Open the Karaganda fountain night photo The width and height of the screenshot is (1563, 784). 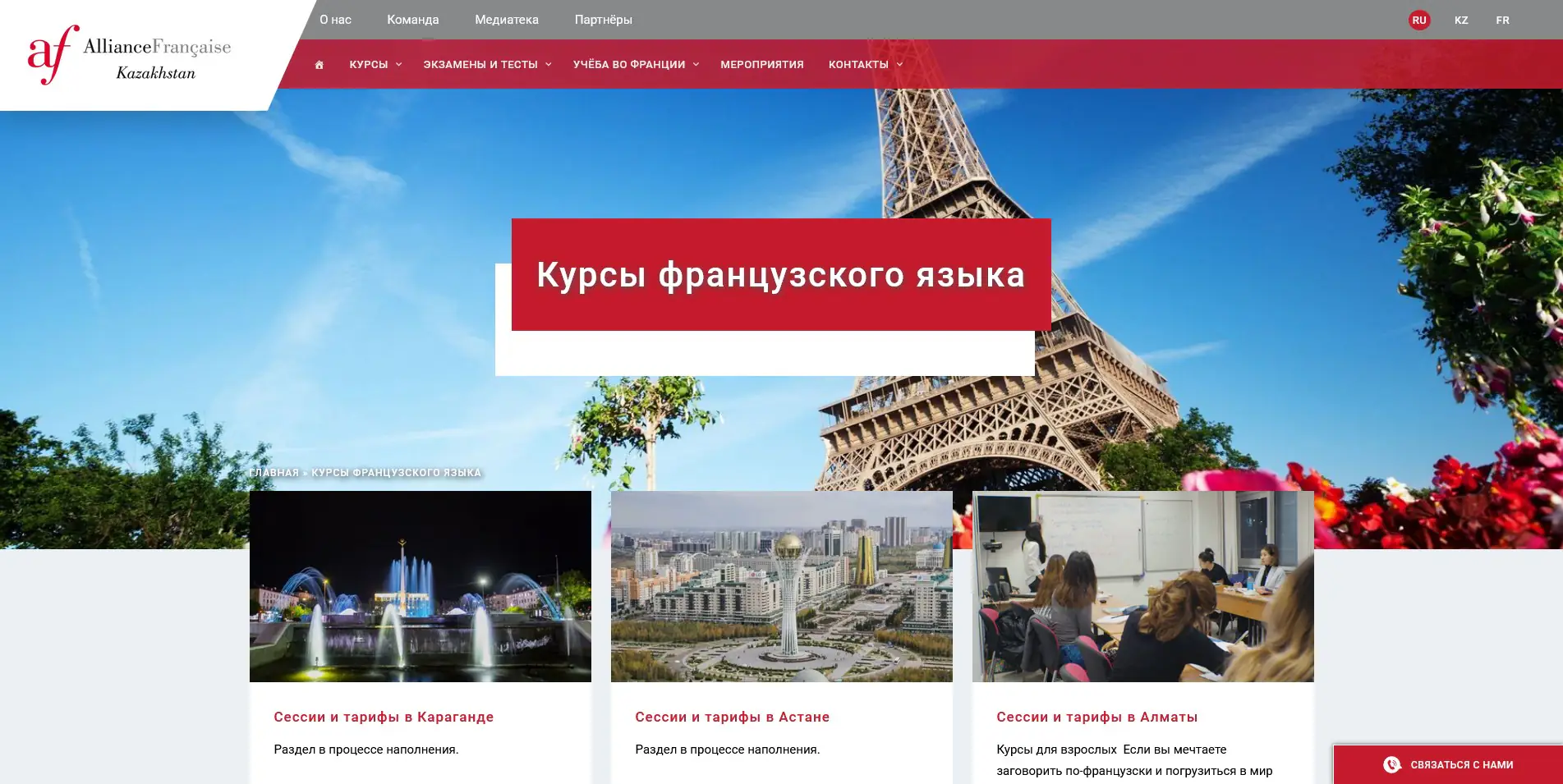(421, 586)
